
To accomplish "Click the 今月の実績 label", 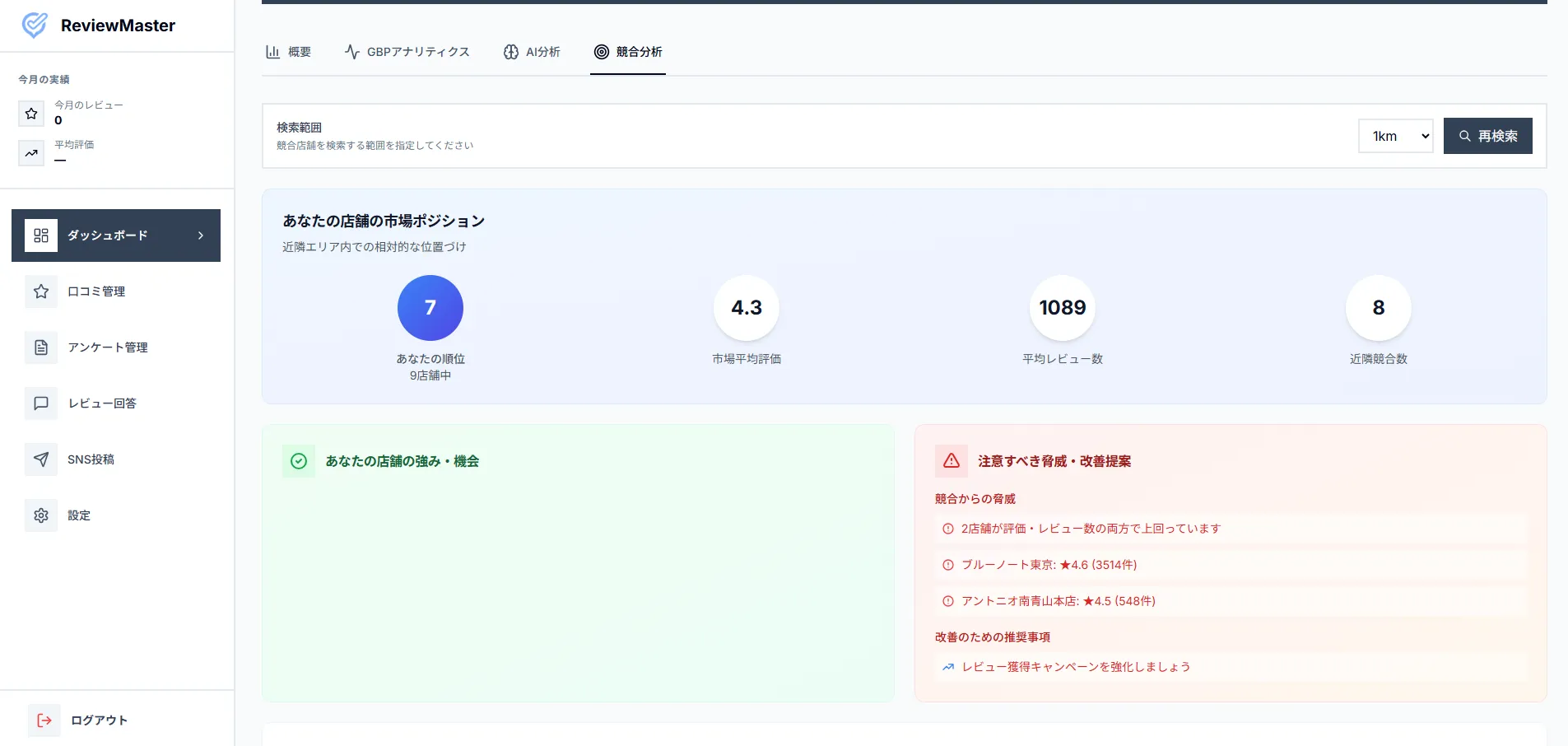I will coord(44,80).
